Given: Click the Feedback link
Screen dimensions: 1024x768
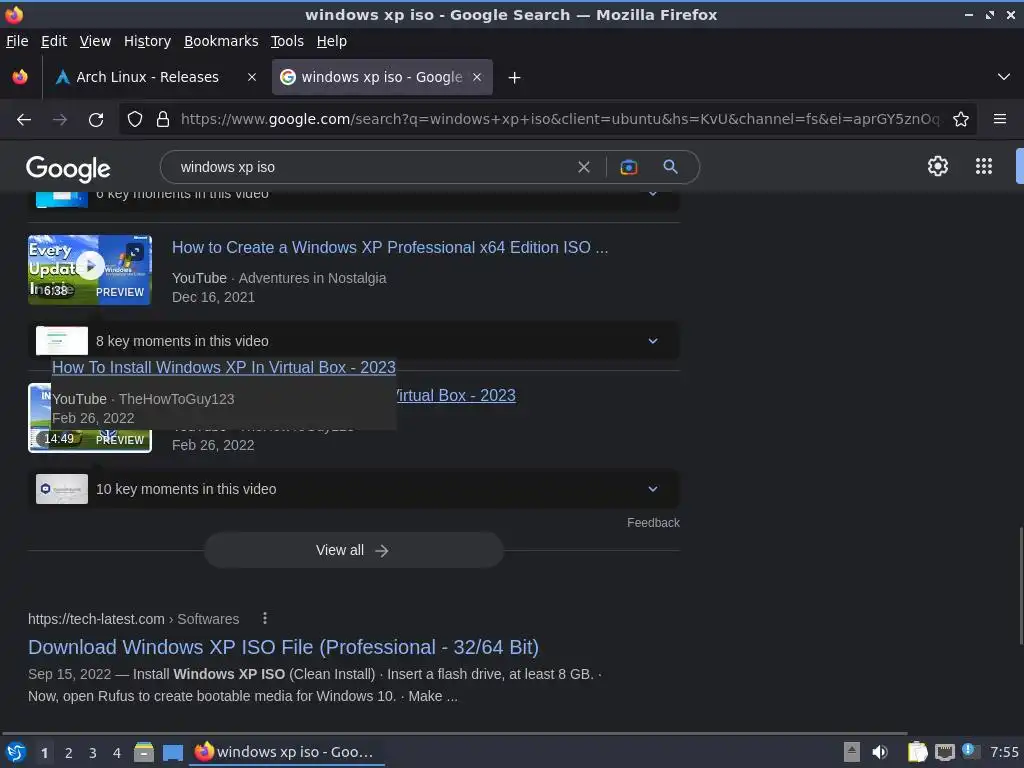Looking at the screenshot, I should 653,523.
